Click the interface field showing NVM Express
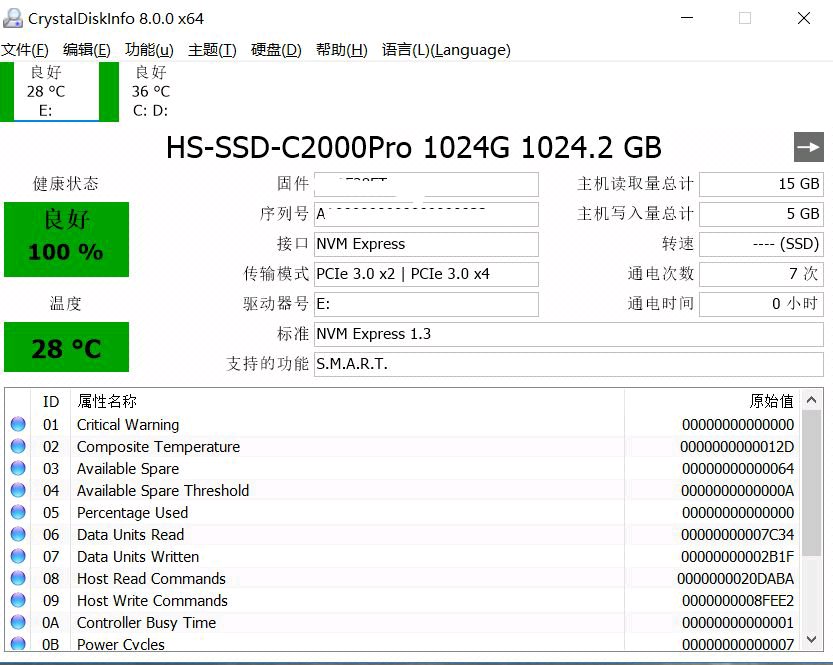 click(426, 244)
